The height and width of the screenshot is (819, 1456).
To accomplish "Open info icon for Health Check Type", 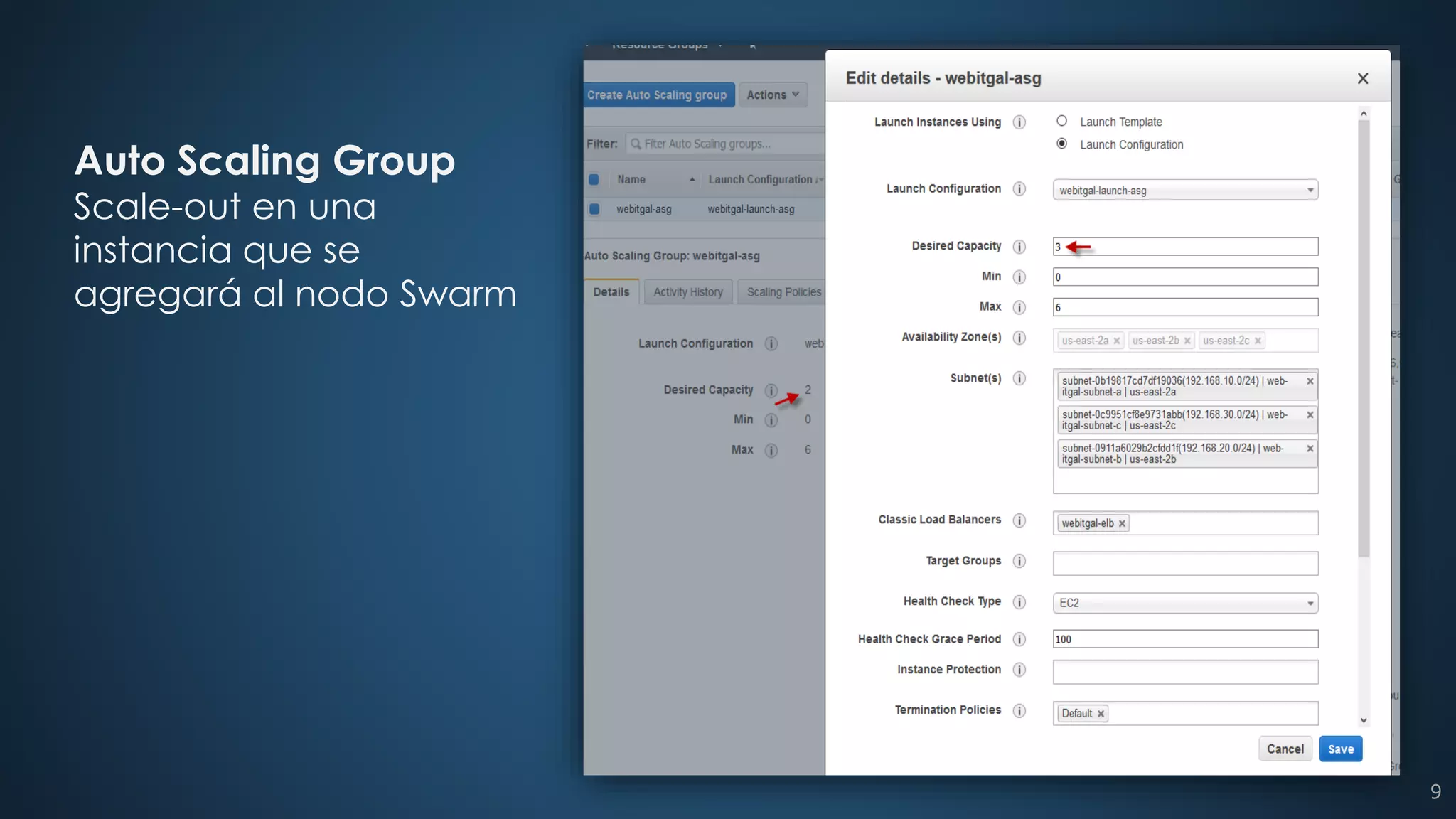I will 1019,602.
